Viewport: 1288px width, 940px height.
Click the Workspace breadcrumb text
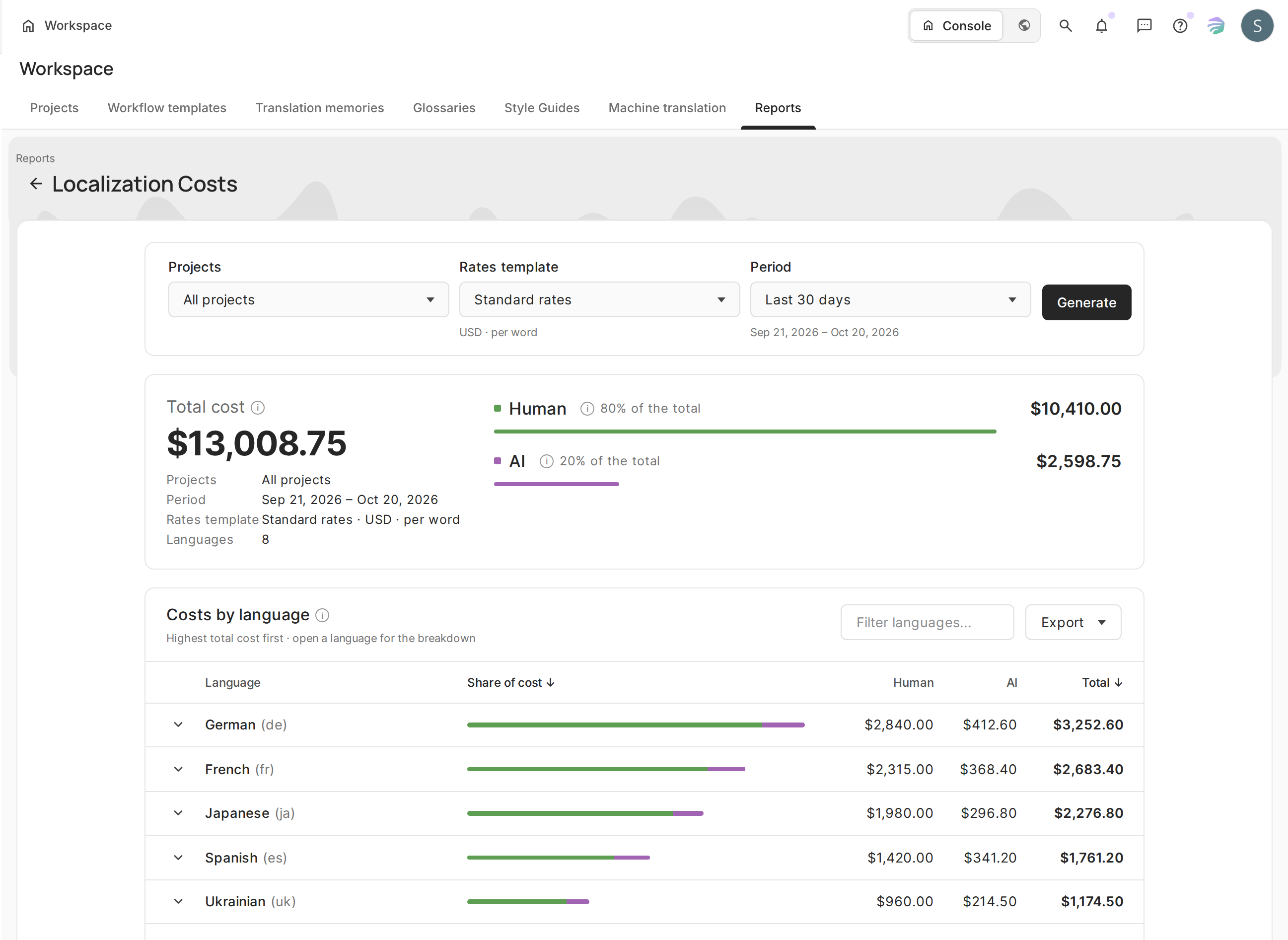tap(78, 26)
